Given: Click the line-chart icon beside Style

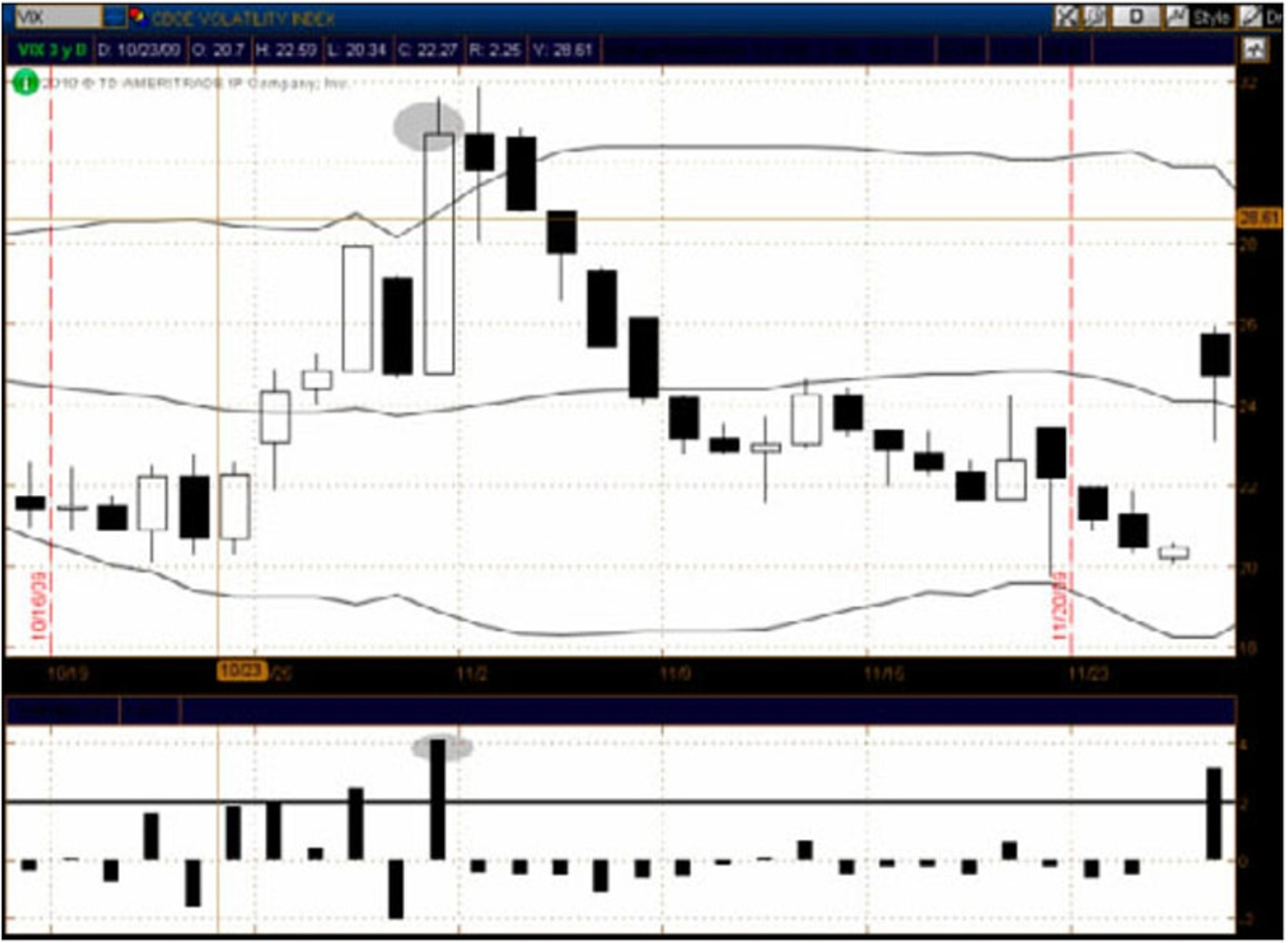Looking at the screenshot, I should click(x=1177, y=17).
